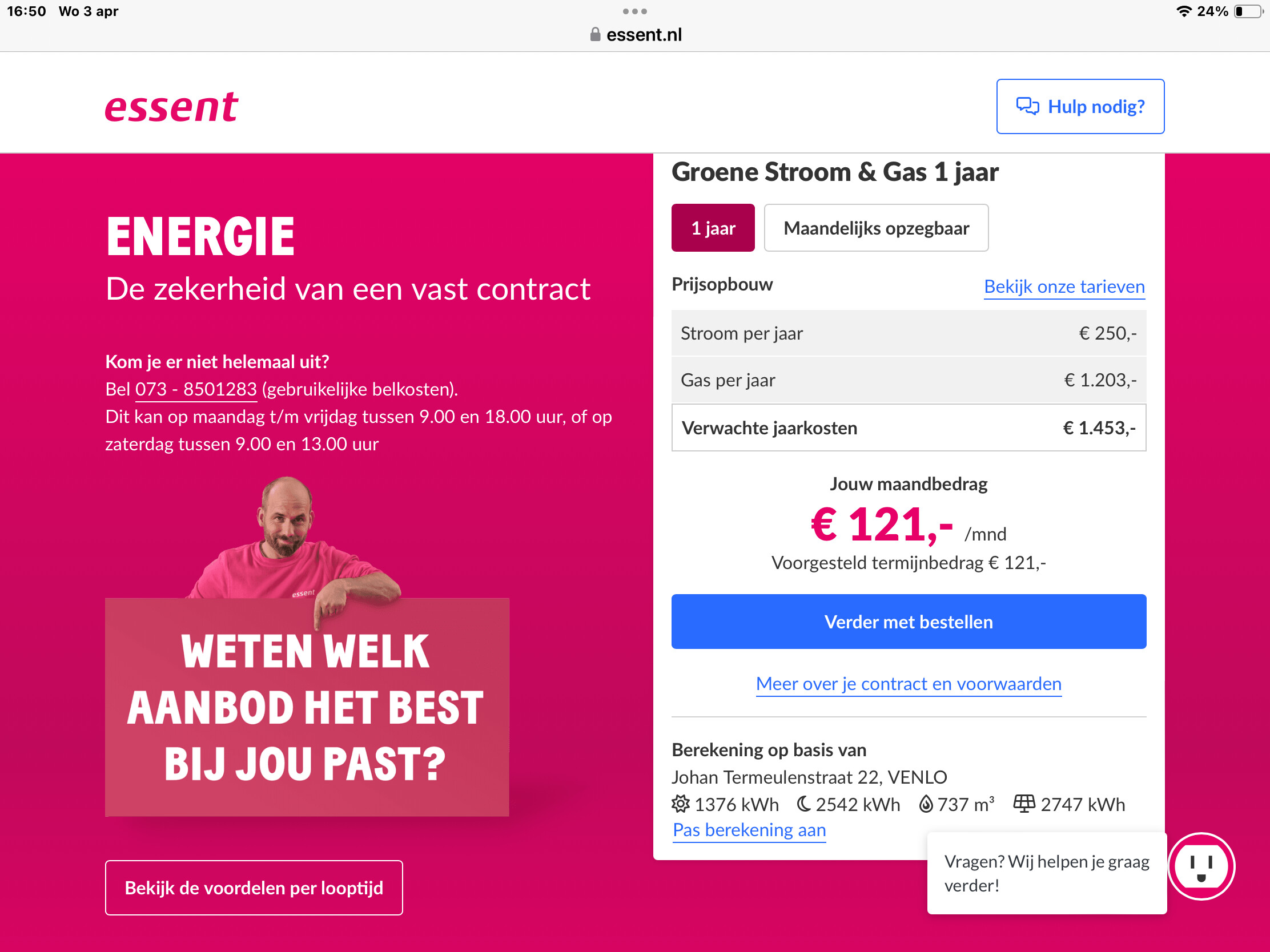Open the essent chatbot socket-face icon
The width and height of the screenshot is (1270, 952).
1201,866
